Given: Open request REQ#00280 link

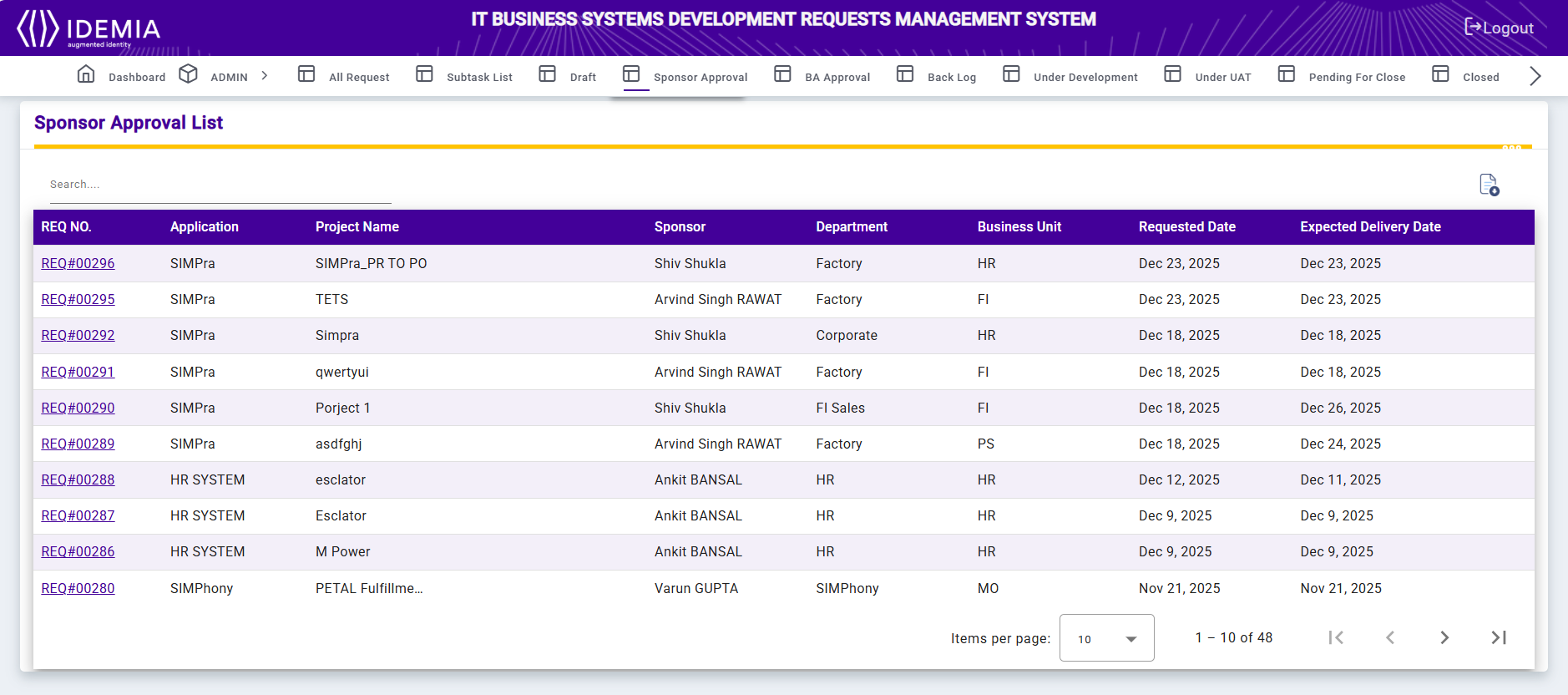Looking at the screenshot, I should (78, 589).
